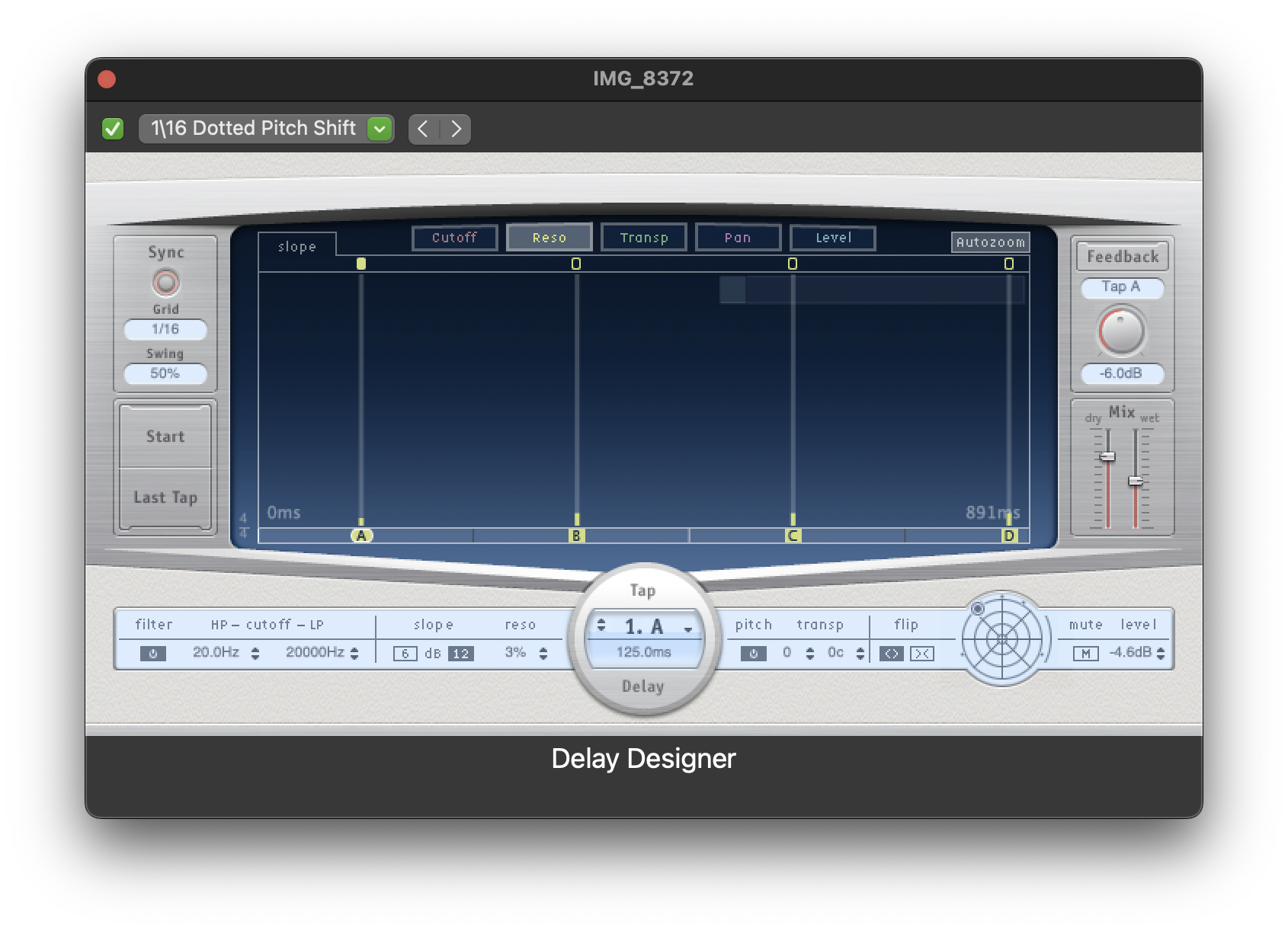This screenshot has width=1288, height=931.
Task: Click the M mute button for the tap
Action: pos(1085,654)
